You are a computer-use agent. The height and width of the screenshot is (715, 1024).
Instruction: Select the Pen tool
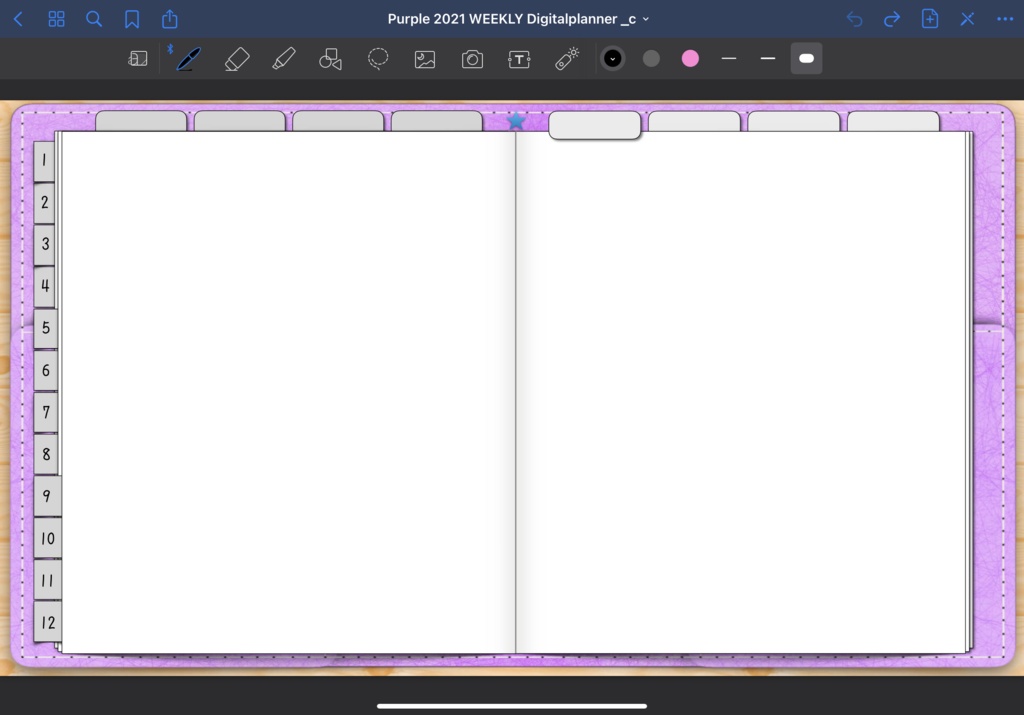click(189, 59)
